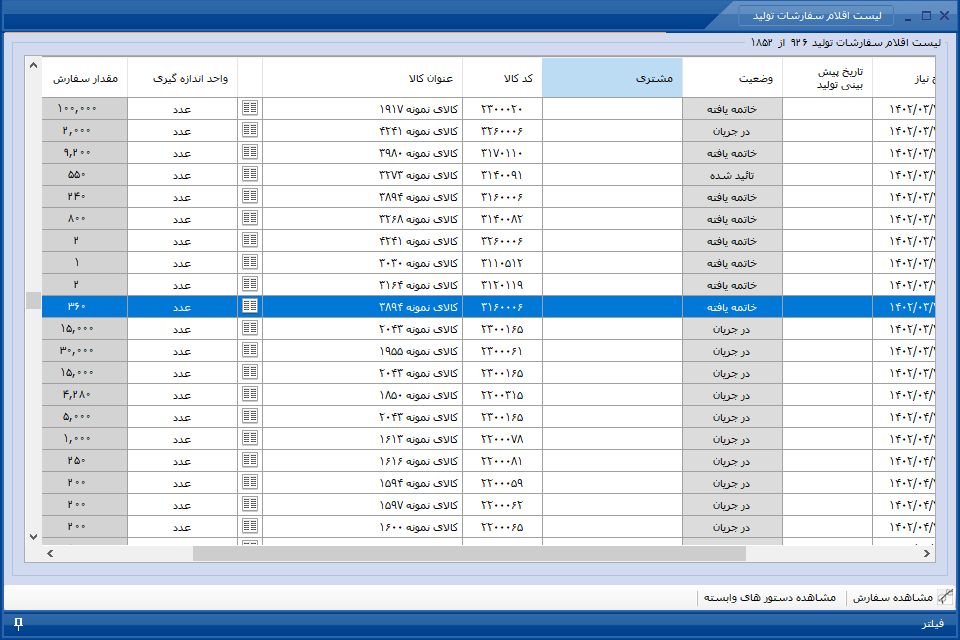Click grid icon in the highlighted ۳۶۰ row
Viewport: 960px width, 640px height.
pos(250,306)
